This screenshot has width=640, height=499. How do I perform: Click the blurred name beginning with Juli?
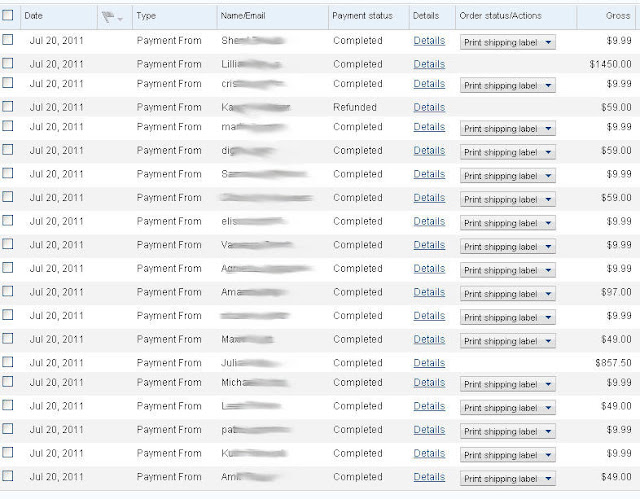click(x=251, y=363)
